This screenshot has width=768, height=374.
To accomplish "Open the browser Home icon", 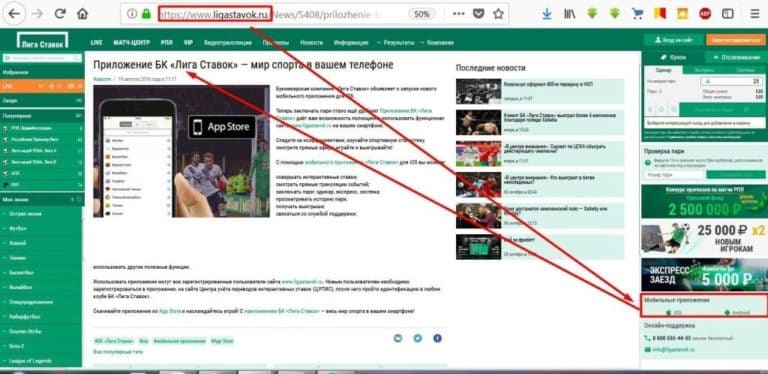I will click(82, 14).
